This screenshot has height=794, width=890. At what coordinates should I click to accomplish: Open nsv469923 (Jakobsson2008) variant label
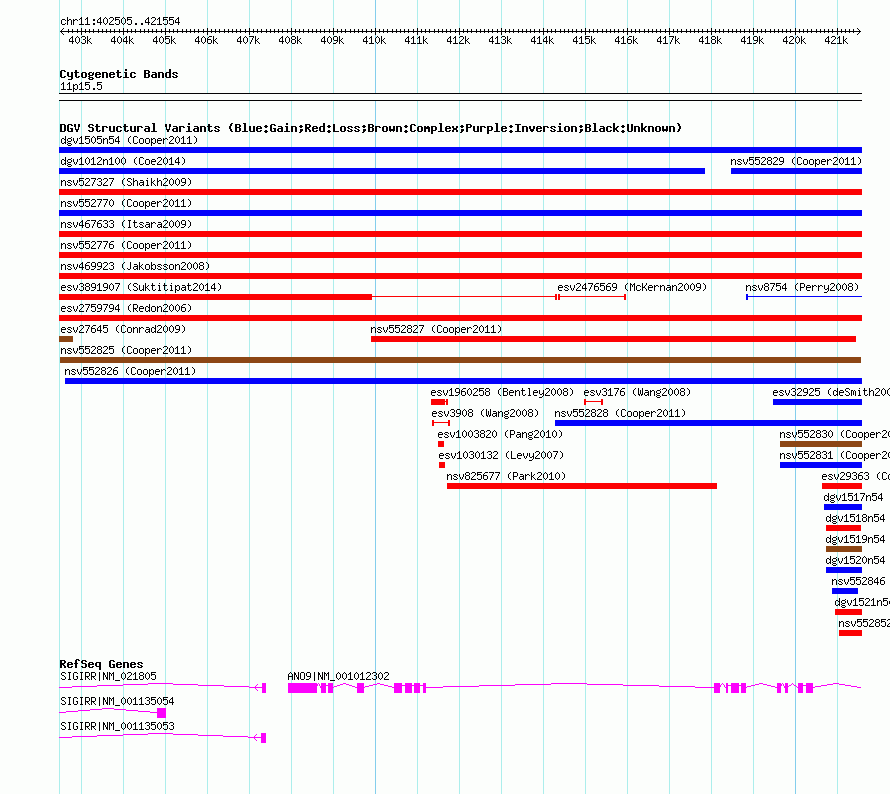coord(135,266)
